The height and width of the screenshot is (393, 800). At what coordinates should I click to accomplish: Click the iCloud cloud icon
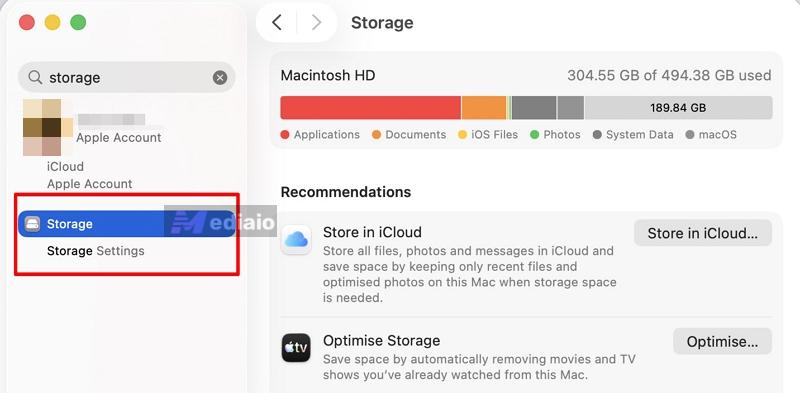tap(296, 239)
